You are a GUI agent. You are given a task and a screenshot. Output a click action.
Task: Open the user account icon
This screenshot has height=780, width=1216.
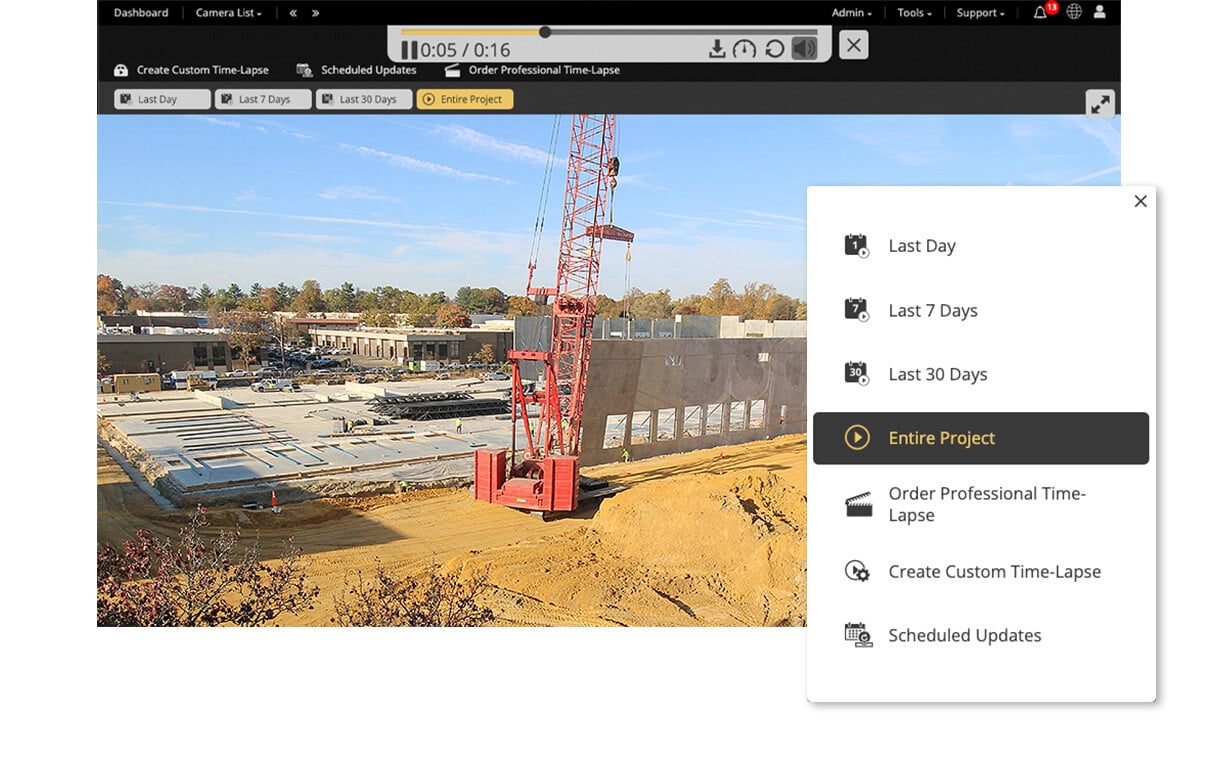(x=1099, y=12)
